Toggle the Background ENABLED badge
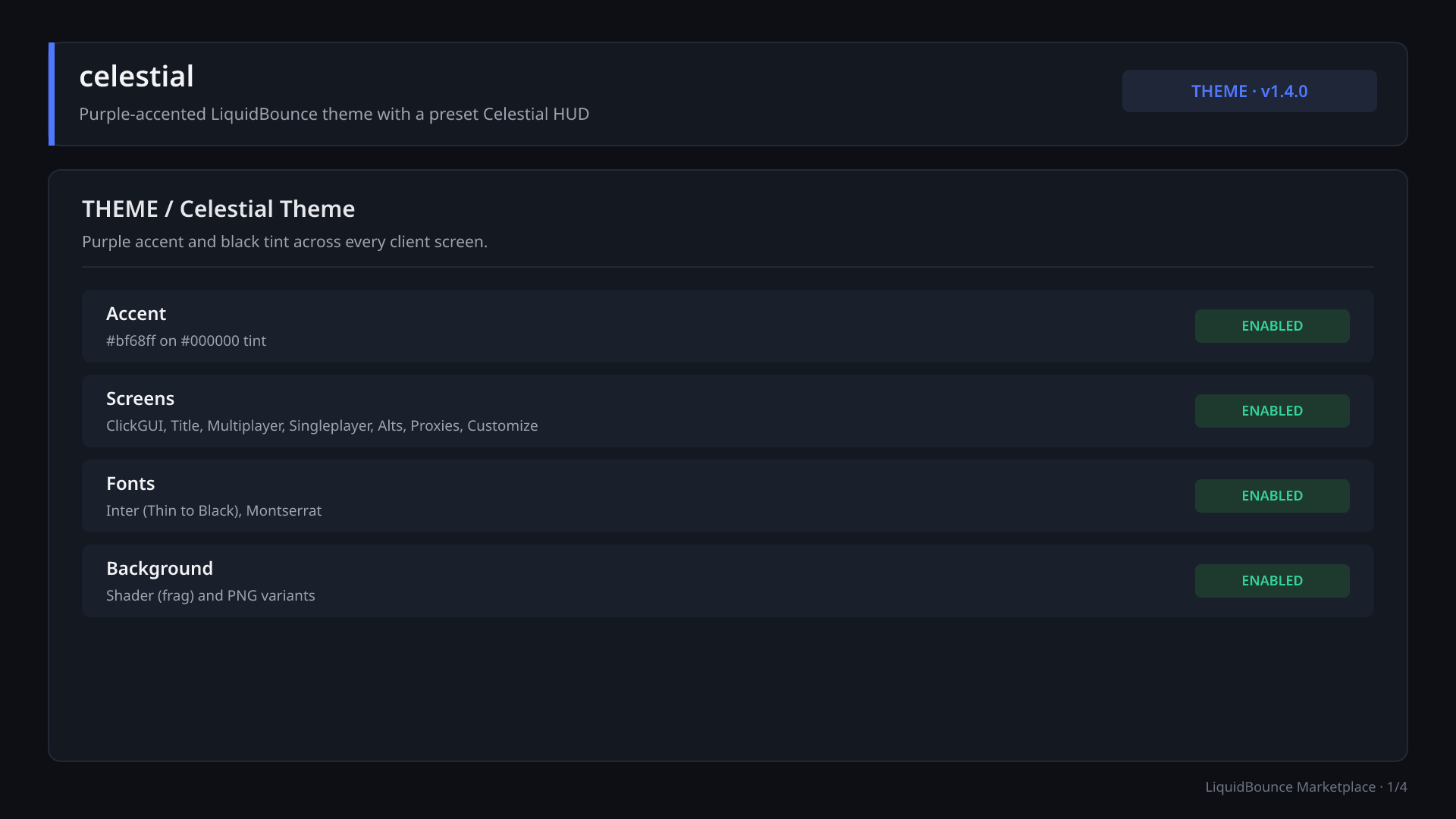 pos(1272,581)
